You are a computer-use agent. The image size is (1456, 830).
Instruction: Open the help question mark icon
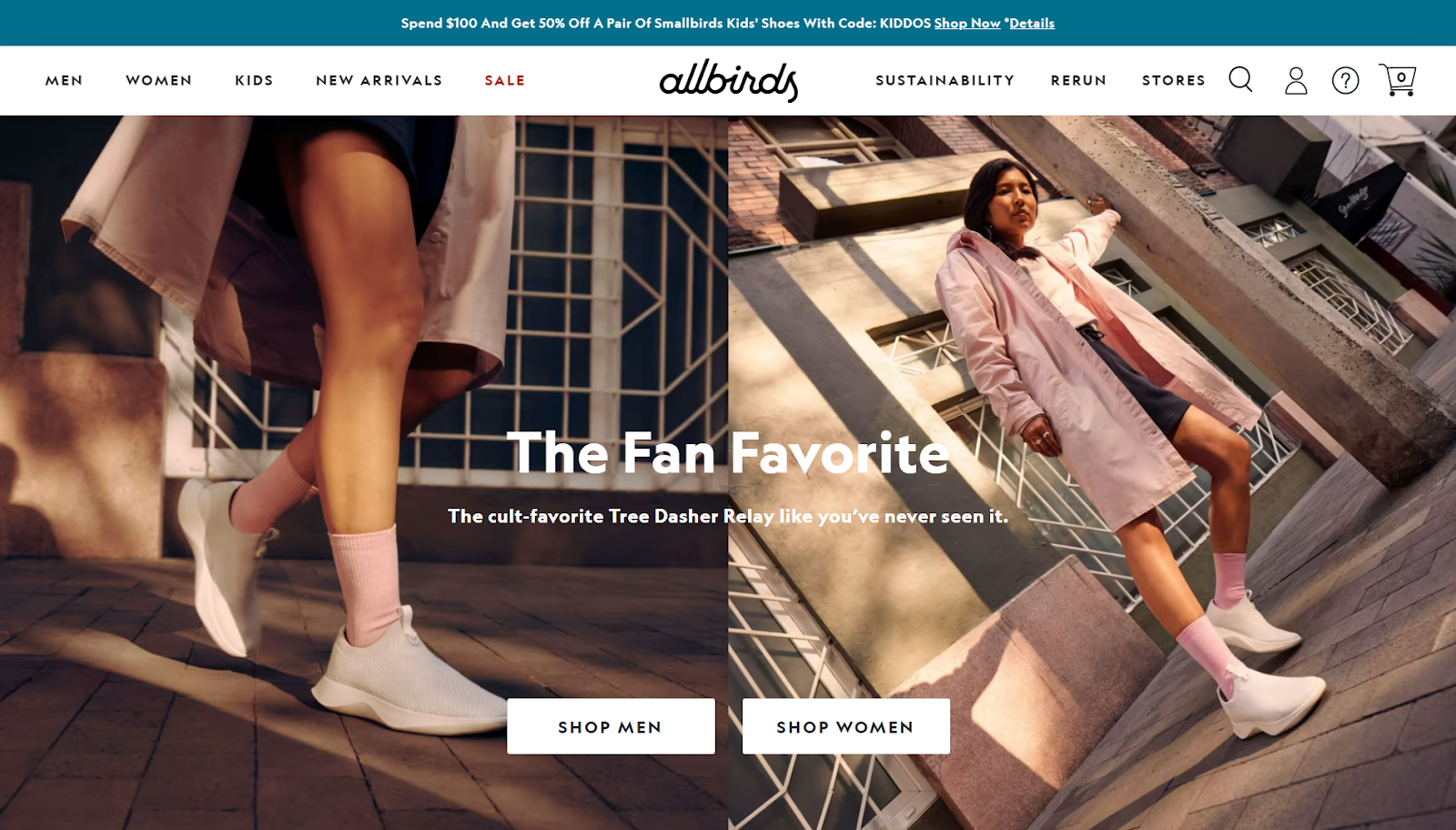click(1345, 80)
